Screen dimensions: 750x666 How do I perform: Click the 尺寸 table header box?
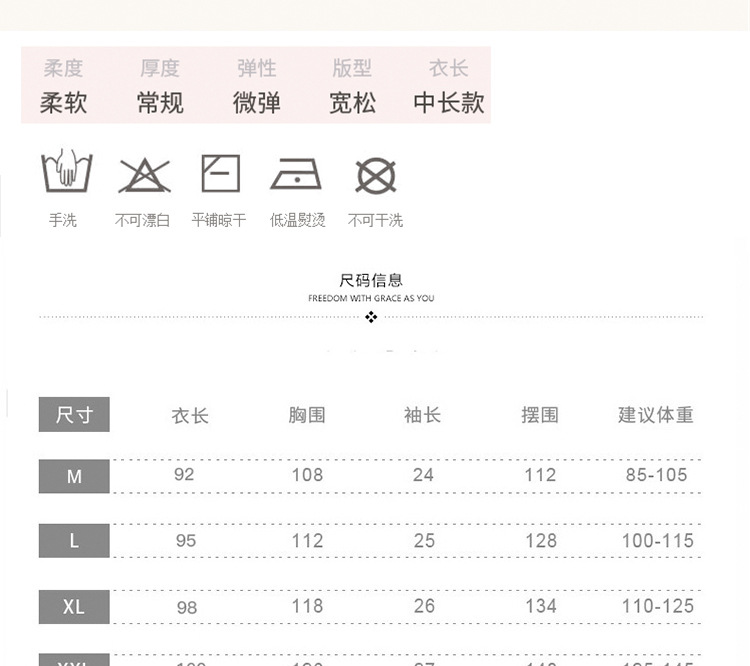coord(74,414)
